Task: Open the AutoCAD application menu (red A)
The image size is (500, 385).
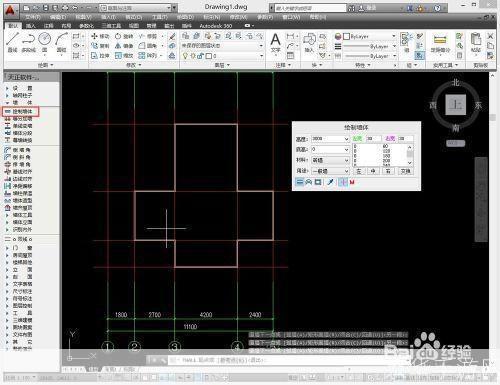Action: coord(11,10)
